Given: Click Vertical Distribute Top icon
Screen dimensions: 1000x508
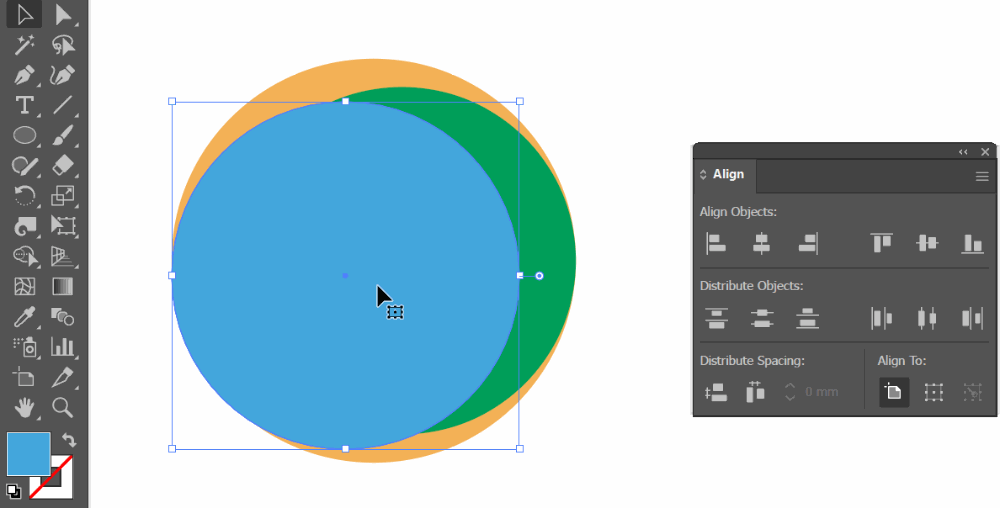Looking at the screenshot, I should click(x=716, y=318).
